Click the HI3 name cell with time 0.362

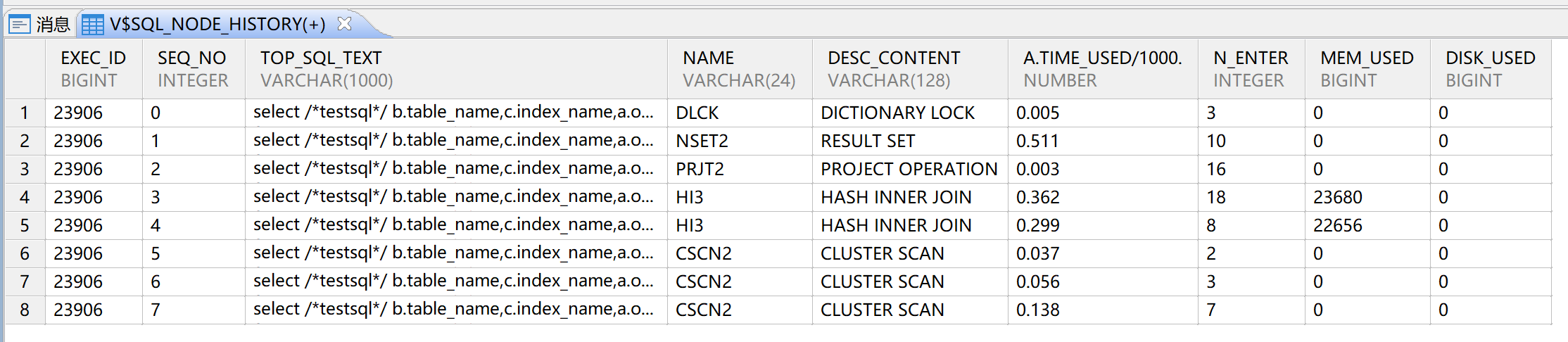[740, 197]
